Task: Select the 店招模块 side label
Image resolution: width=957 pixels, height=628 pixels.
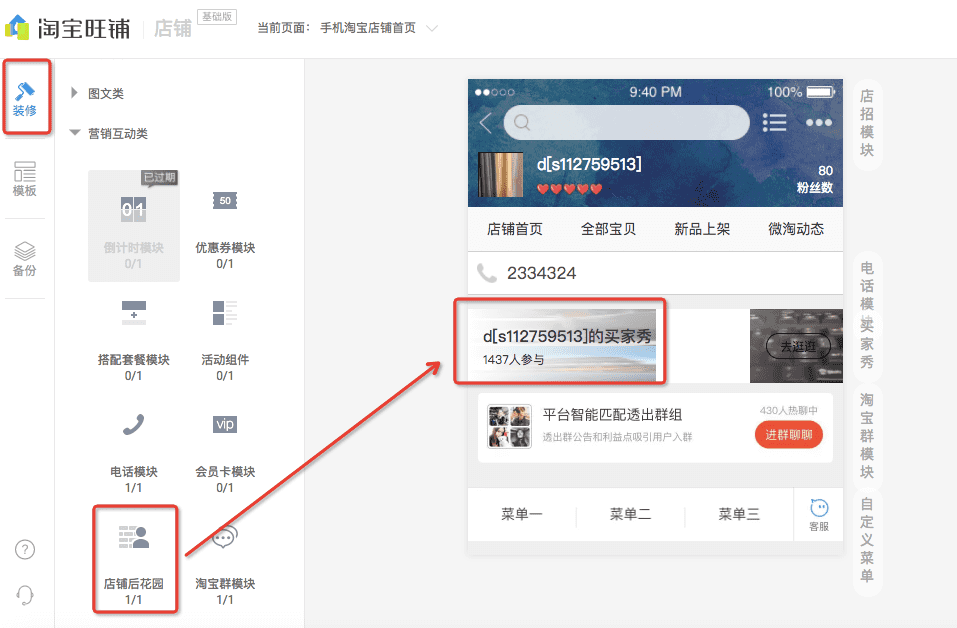Action: pyautogui.click(x=867, y=123)
